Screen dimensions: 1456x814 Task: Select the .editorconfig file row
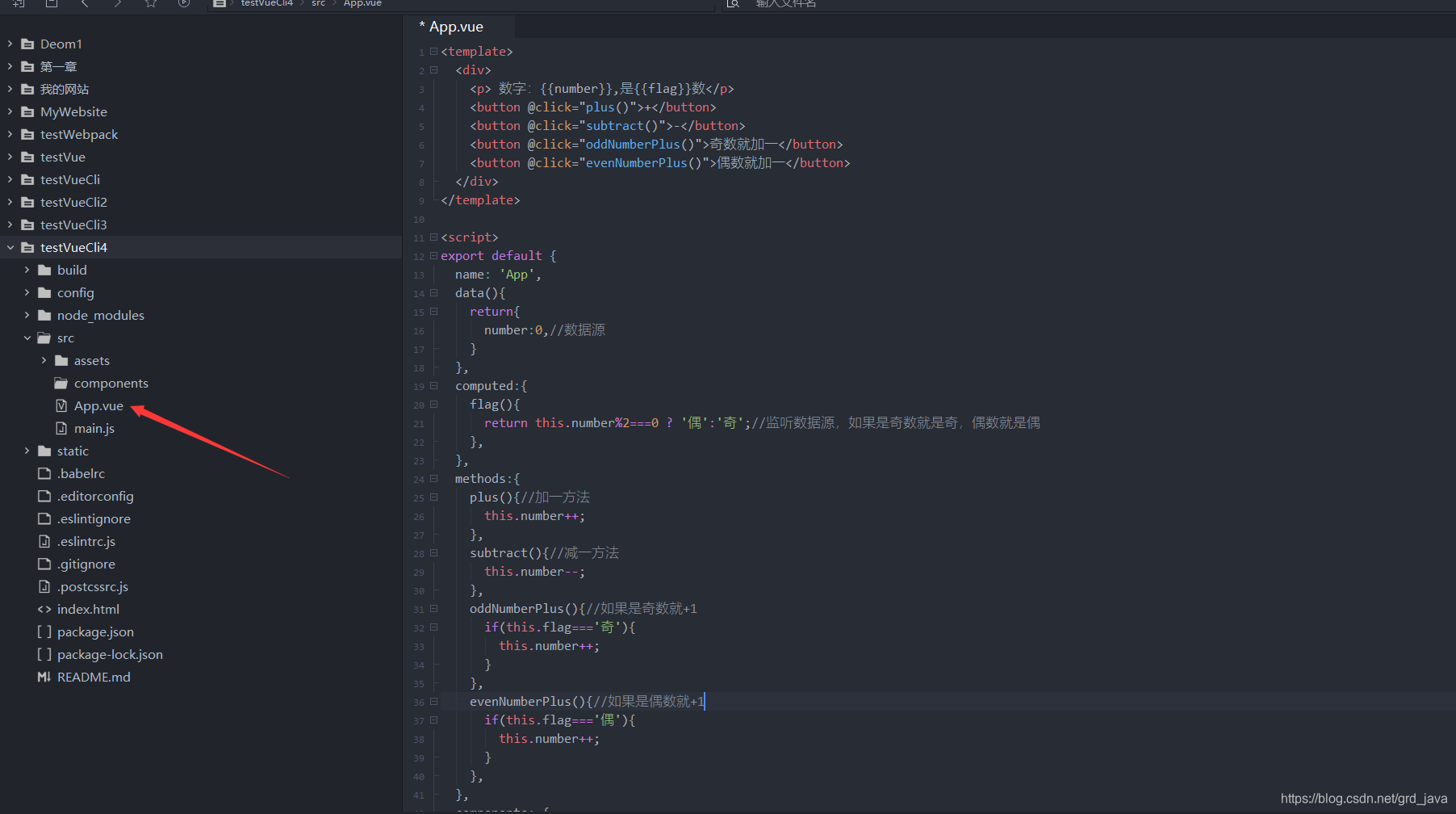(x=201, y=496)
